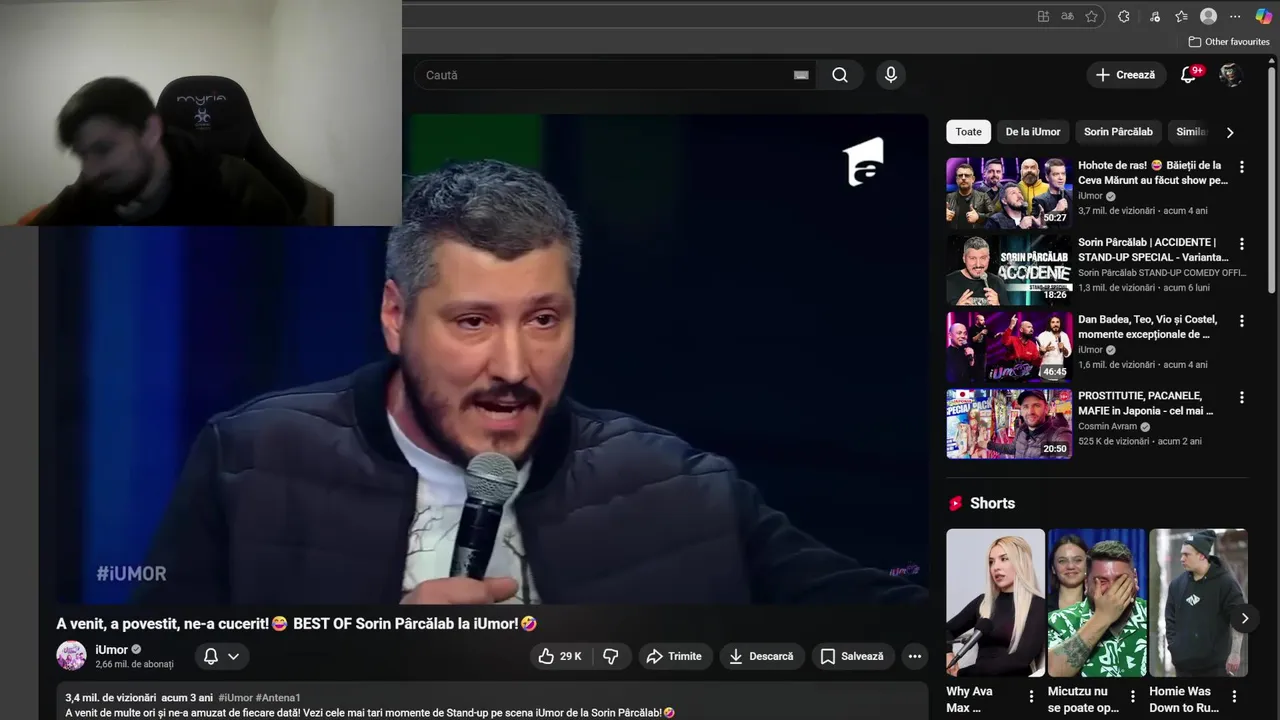Open notification bell preferences dropdown
Image resolution: width=1280 pixels, height=720 pixels.
coord(221,656)
